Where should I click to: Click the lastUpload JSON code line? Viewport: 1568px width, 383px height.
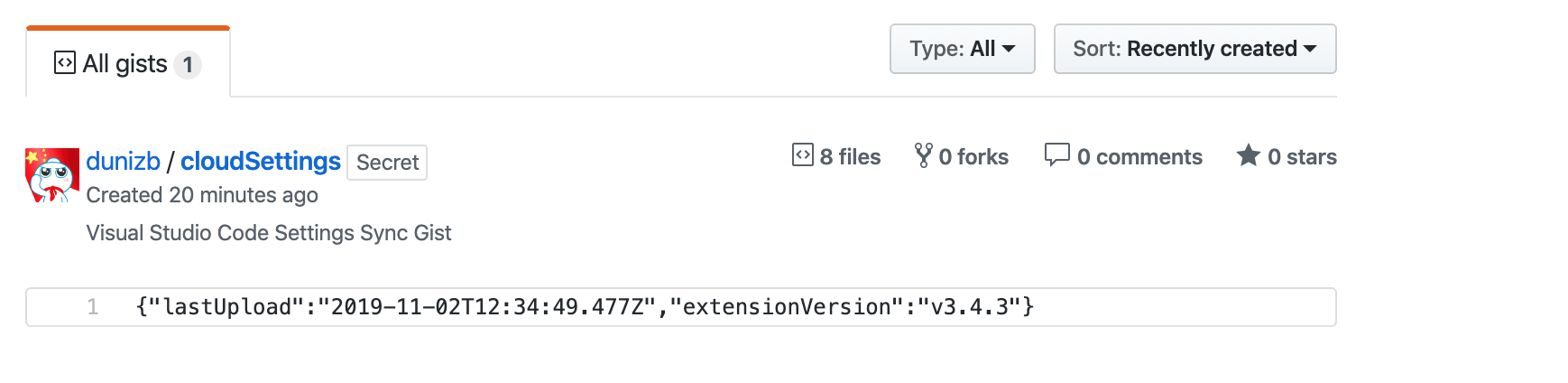pos(585,307)
